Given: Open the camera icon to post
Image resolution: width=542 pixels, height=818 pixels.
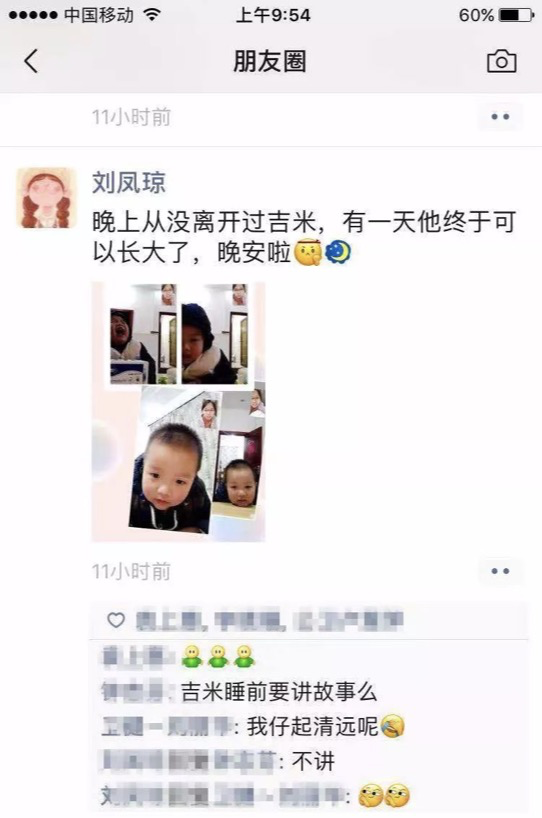Looking at the screenshot, I should point(501,61).
